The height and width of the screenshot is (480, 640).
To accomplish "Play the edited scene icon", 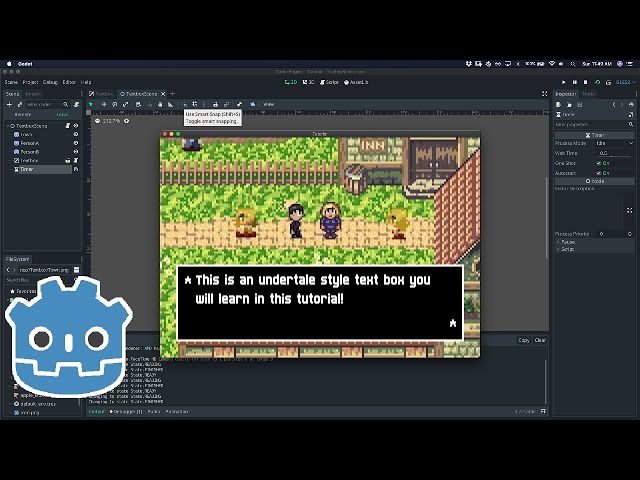I will (x=597, y=82).
